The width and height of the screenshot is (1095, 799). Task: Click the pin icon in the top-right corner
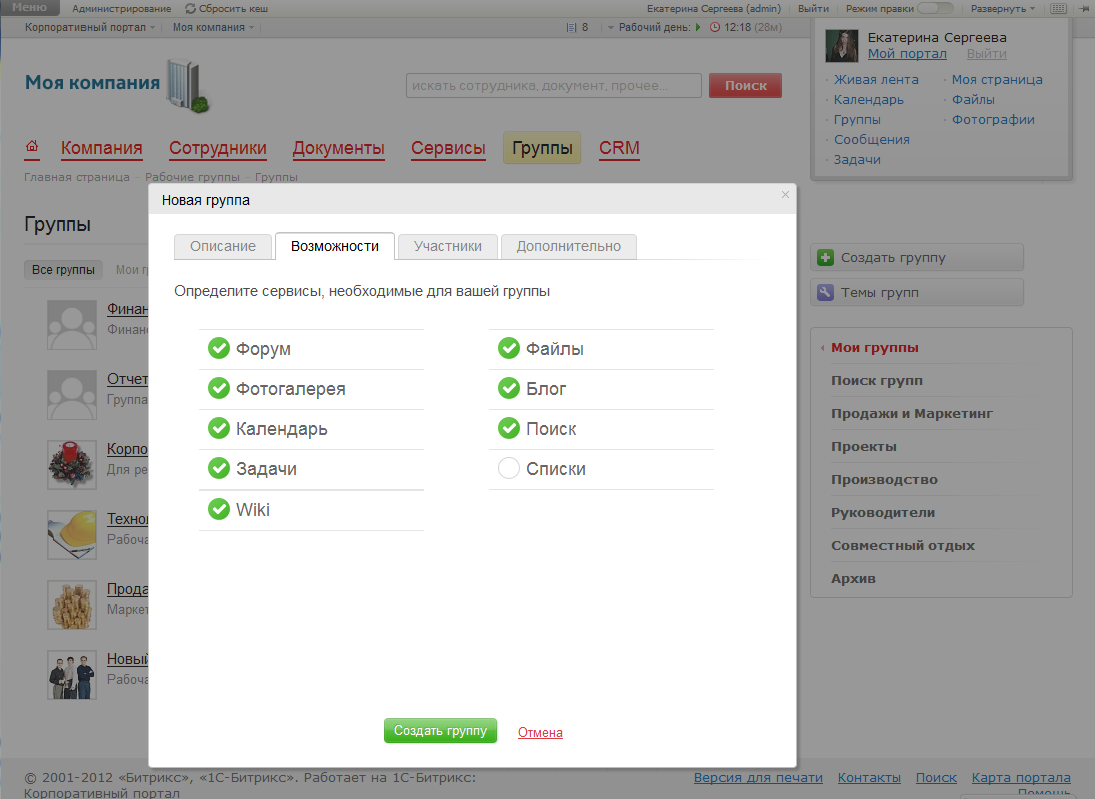click(1085, 8)
